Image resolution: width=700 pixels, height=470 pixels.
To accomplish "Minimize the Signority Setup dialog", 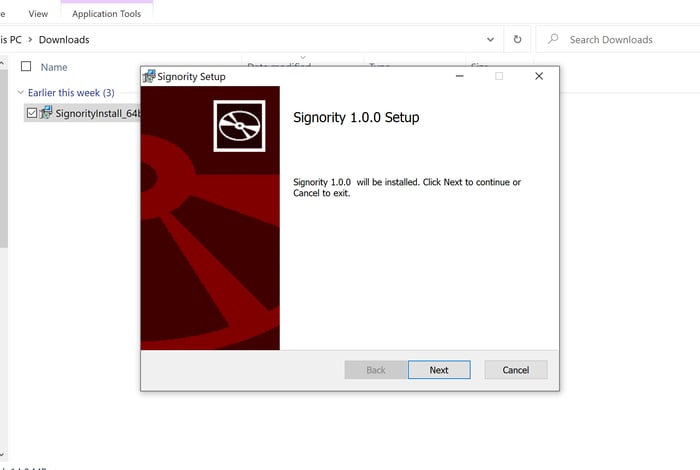I will click(x=460, y=76).
